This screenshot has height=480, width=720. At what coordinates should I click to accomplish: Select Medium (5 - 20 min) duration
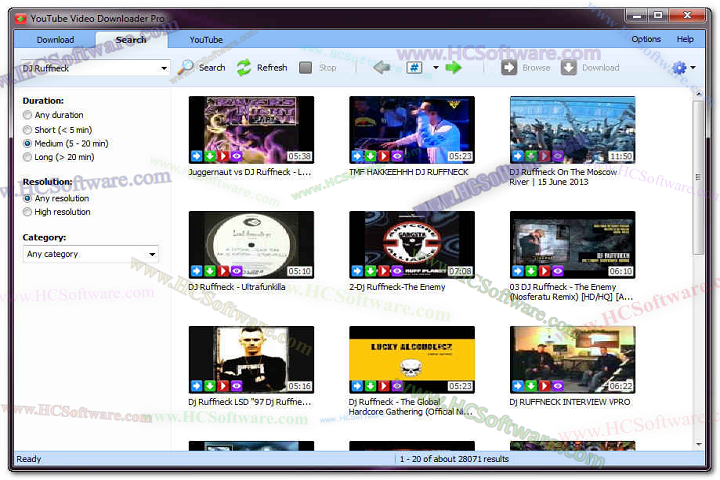coord(28,143)
